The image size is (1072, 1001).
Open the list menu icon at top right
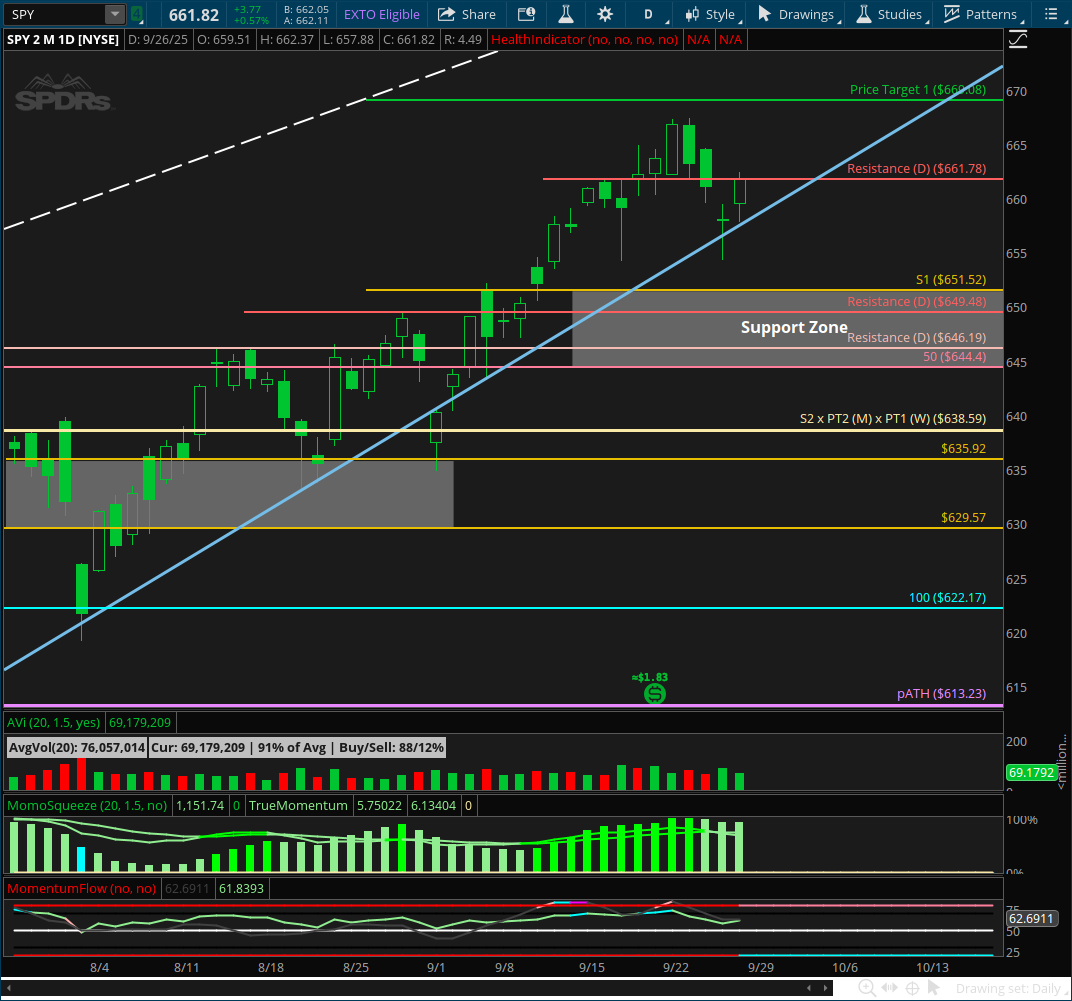pos(1051,14)
